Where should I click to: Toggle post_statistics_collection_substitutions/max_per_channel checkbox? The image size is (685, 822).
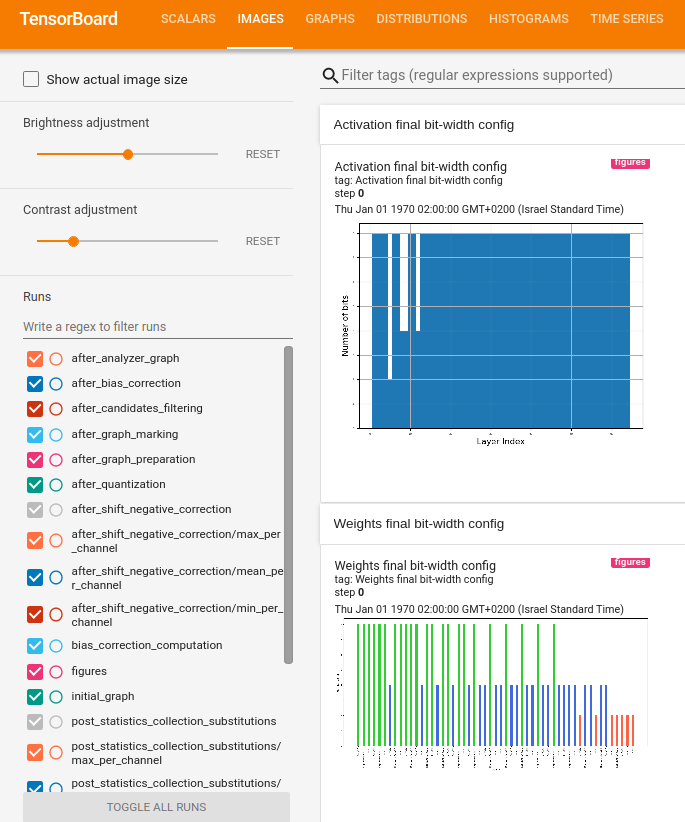(35, 752)
